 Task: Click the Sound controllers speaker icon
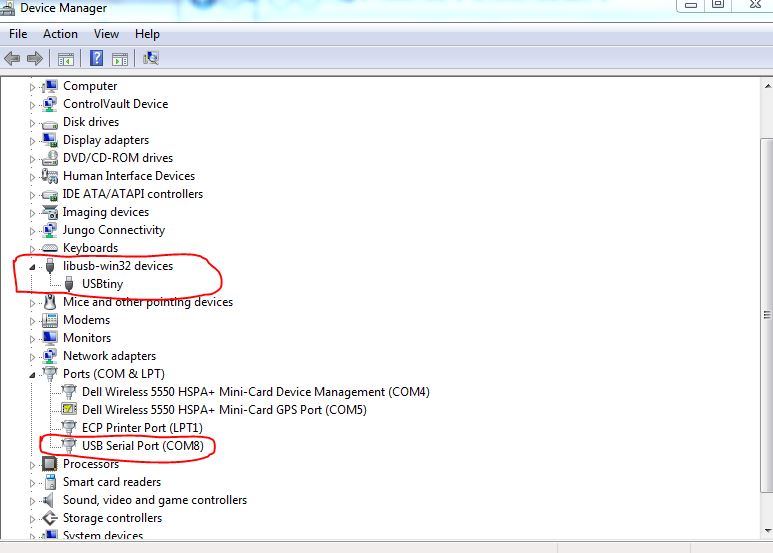[48, 500]
